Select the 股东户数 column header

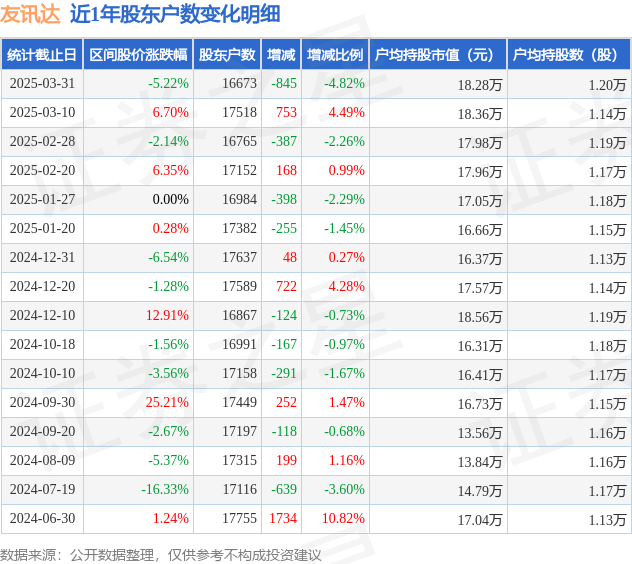click(x=227, y=54)
